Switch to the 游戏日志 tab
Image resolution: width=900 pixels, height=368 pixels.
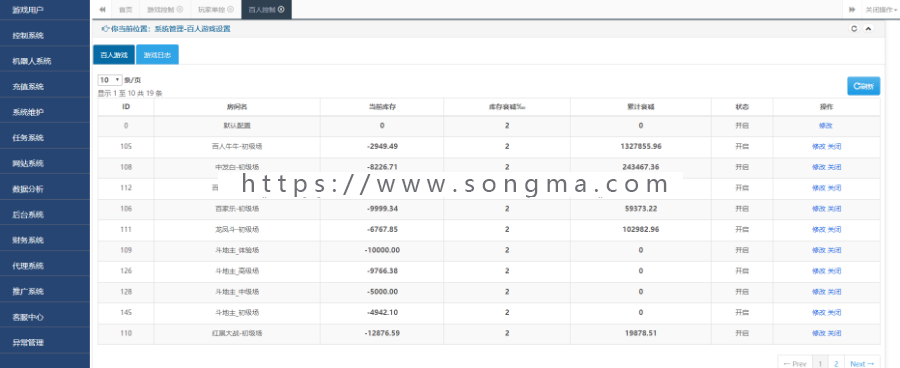tap(157, 55)
